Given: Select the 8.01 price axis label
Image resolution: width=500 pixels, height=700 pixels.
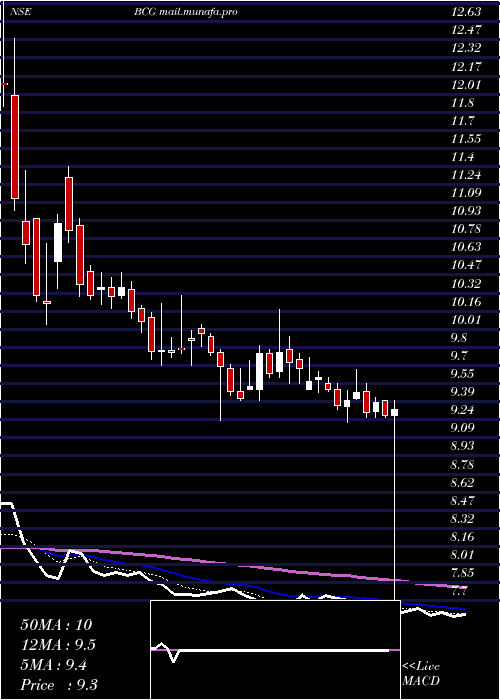Looking at the screenshot, I should (462, 555).
